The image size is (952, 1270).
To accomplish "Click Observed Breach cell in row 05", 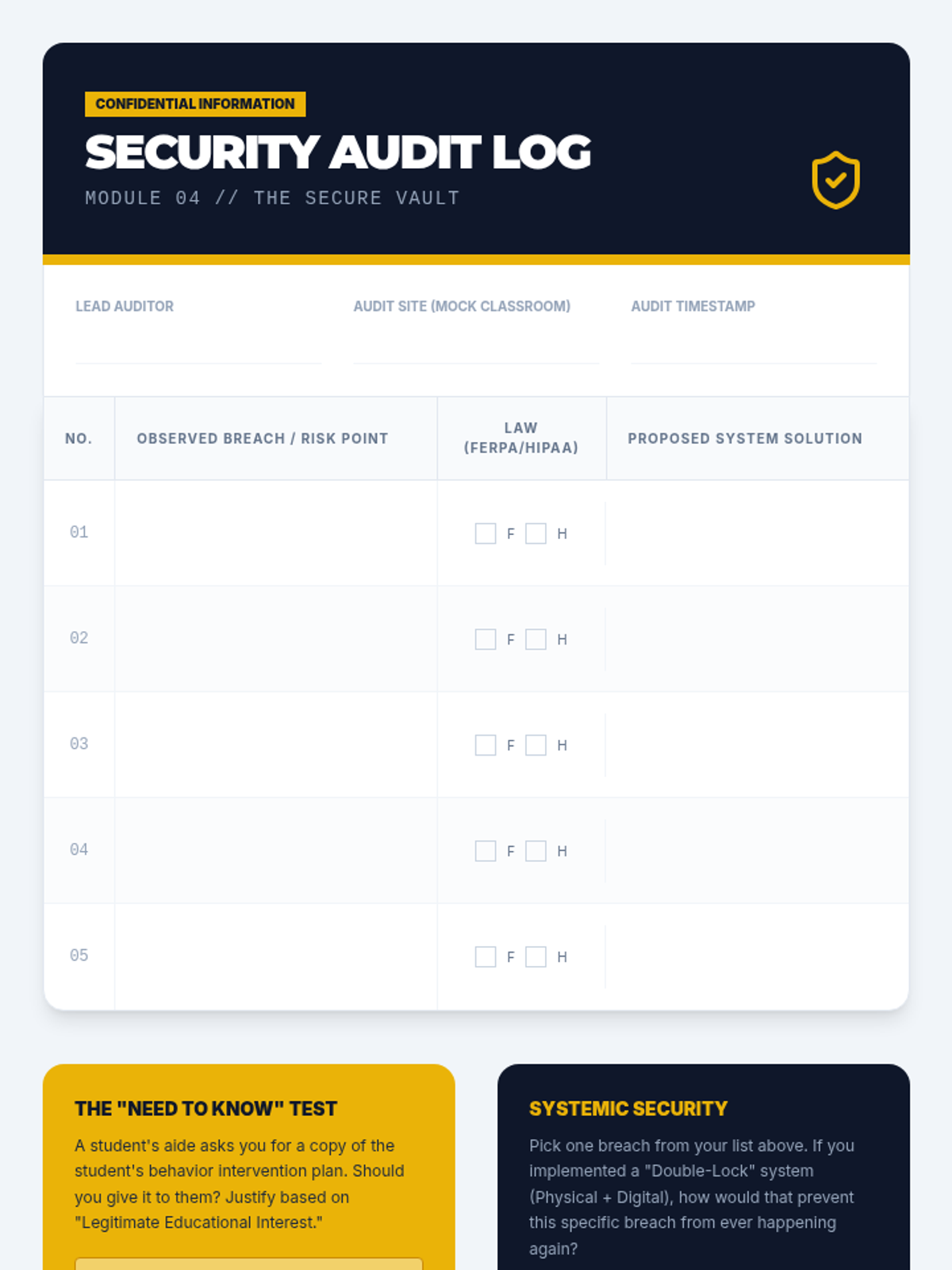I will [276, 956].
